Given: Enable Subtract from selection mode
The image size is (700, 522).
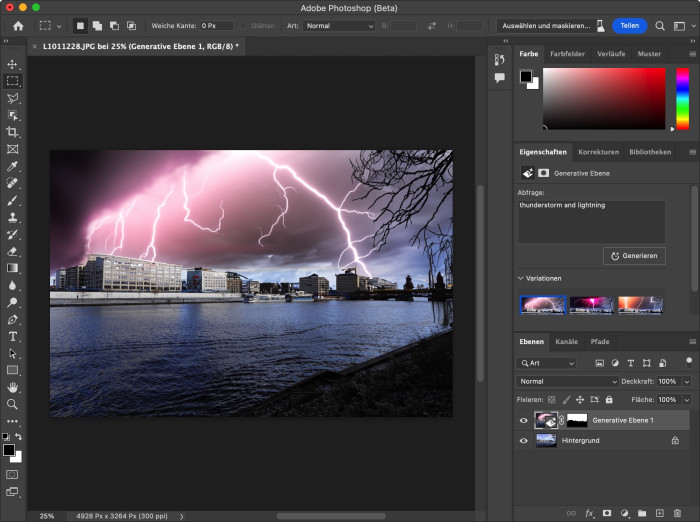Looking at the screenshot, I should point(114,26).
